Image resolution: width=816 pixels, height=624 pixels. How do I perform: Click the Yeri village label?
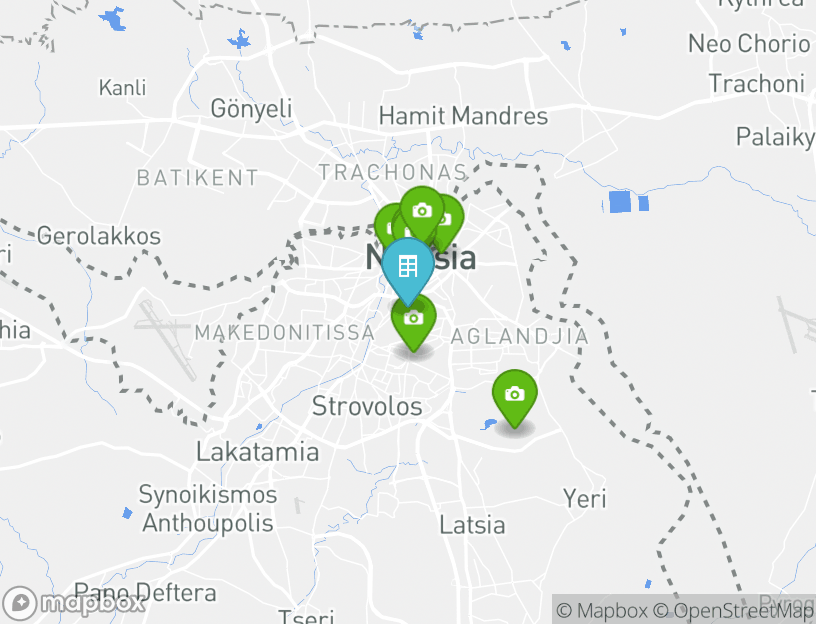(584, 499)
